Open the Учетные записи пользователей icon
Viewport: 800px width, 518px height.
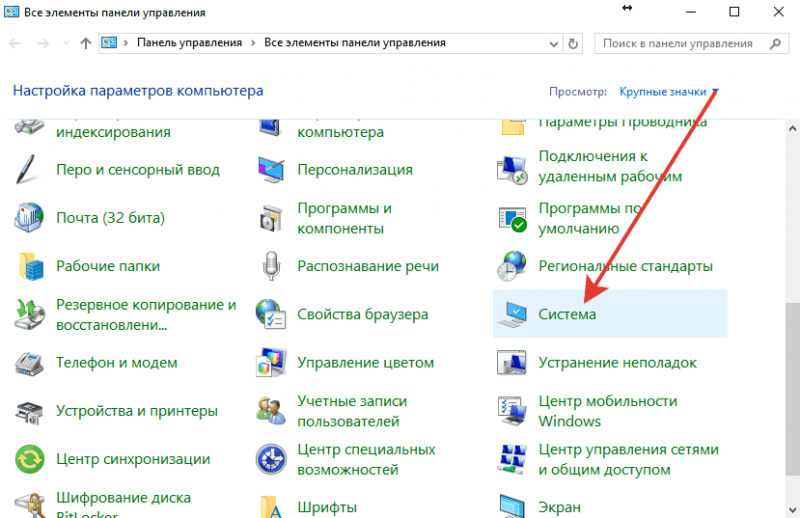coord(270,411)
